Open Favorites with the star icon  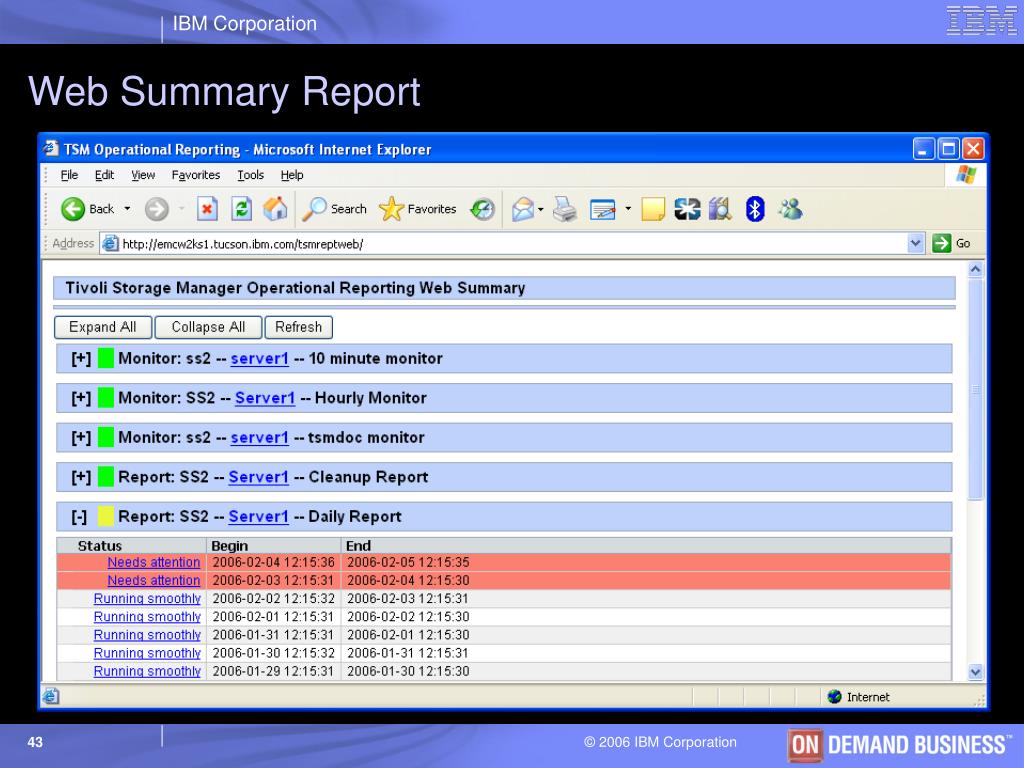click(x=391, y=209)
